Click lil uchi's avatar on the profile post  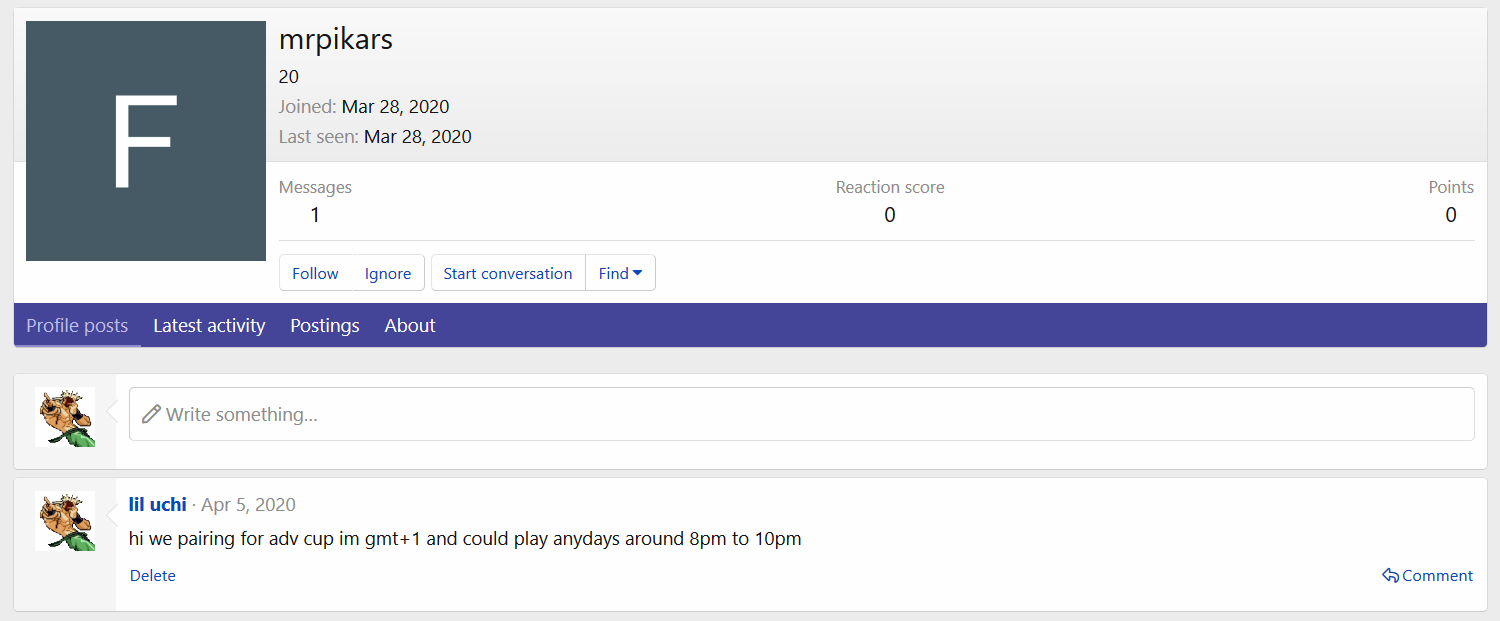tap(65, 521)
